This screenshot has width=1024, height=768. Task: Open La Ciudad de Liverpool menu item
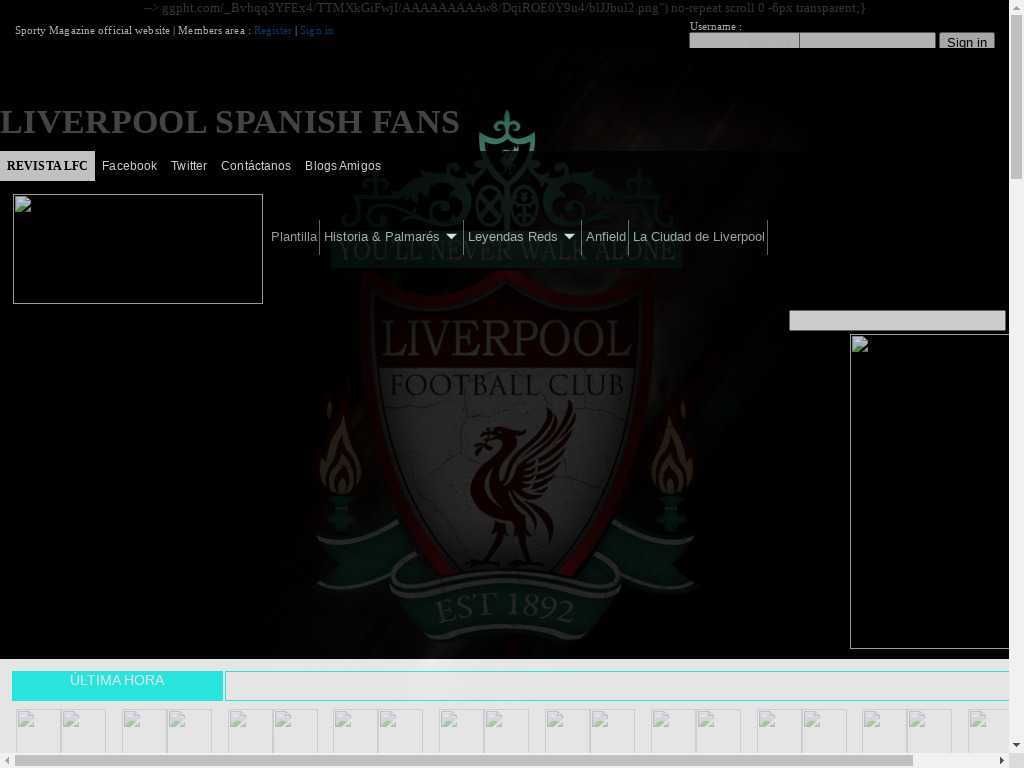pyautogui.click(x=698, y=237)
